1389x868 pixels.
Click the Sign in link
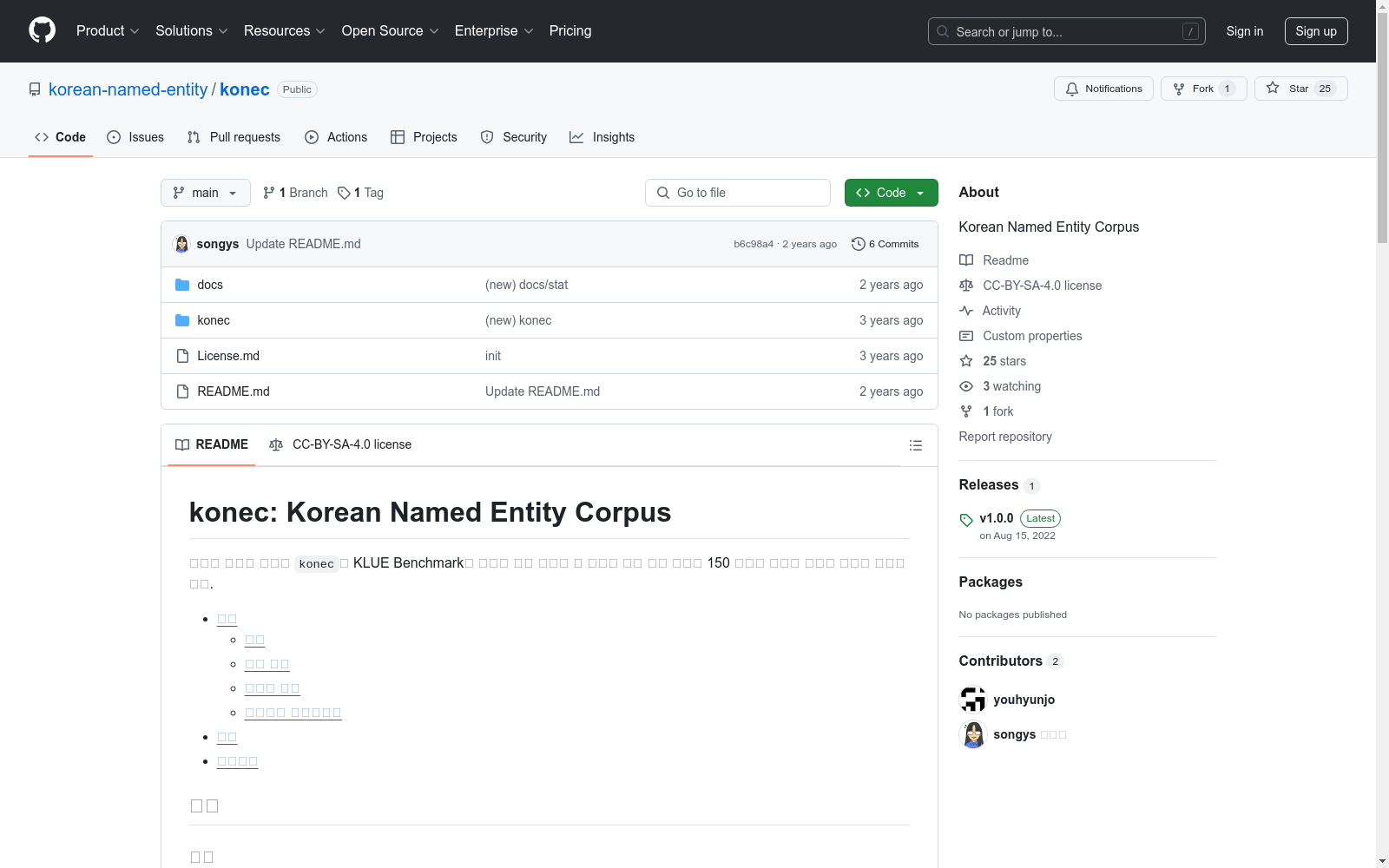point(1245,31)
